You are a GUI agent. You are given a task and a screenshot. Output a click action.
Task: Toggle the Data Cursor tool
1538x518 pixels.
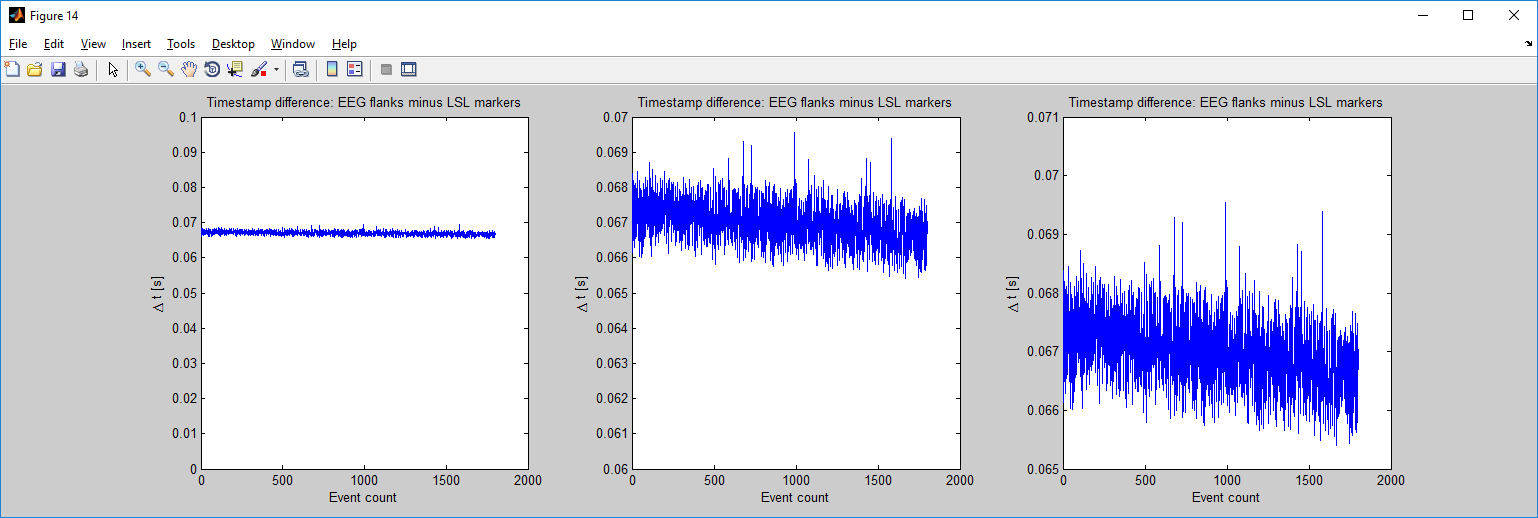coord(235,69)
